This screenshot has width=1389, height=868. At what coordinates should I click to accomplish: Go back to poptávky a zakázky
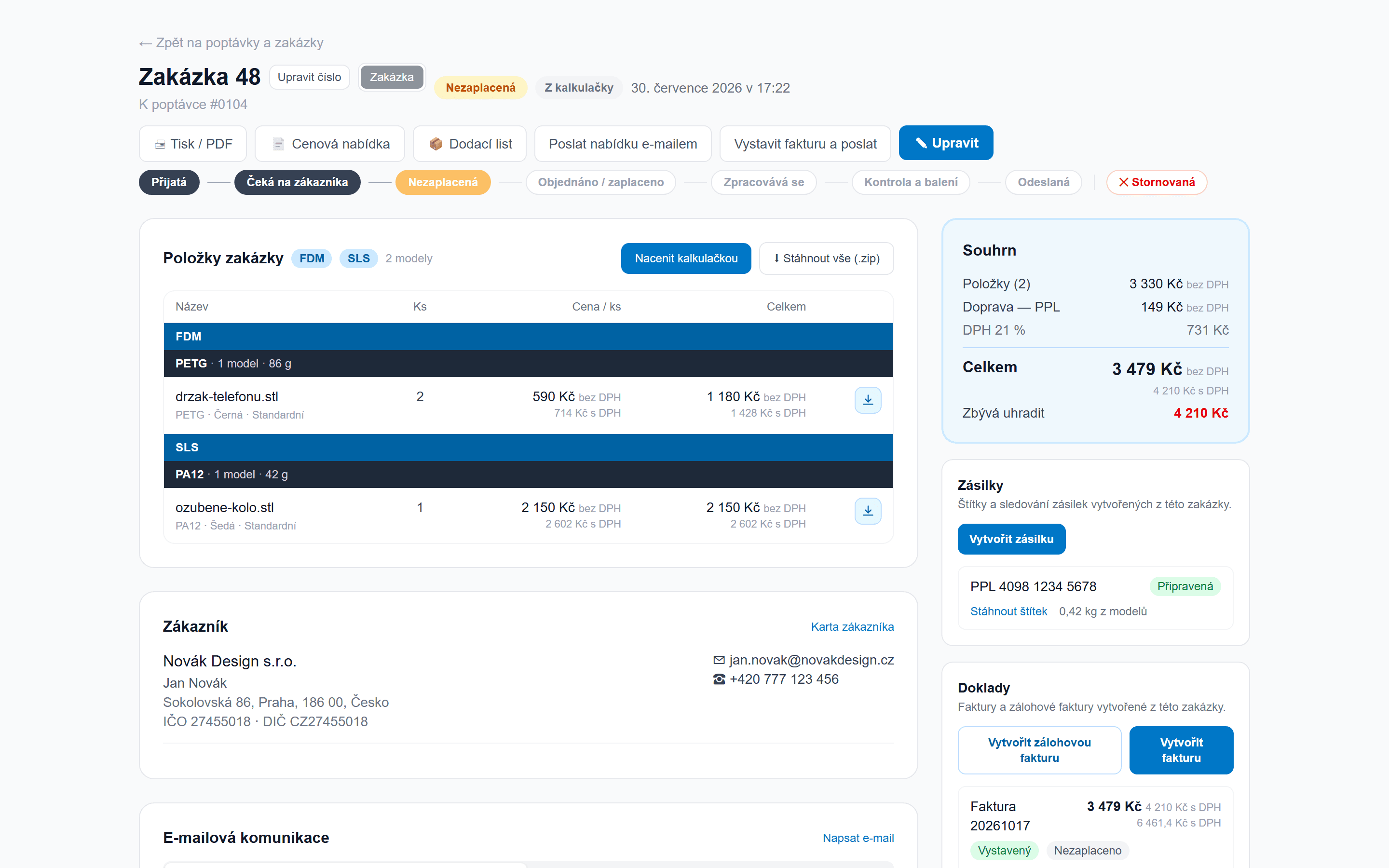[231, 43]
